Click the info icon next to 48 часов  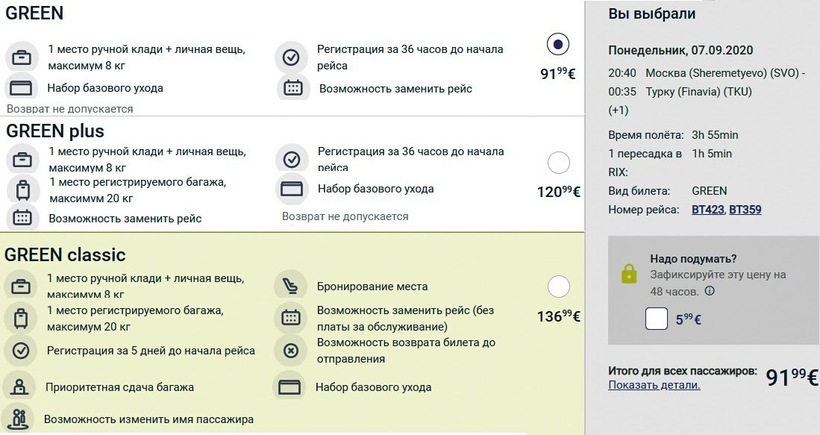point(709,292)
